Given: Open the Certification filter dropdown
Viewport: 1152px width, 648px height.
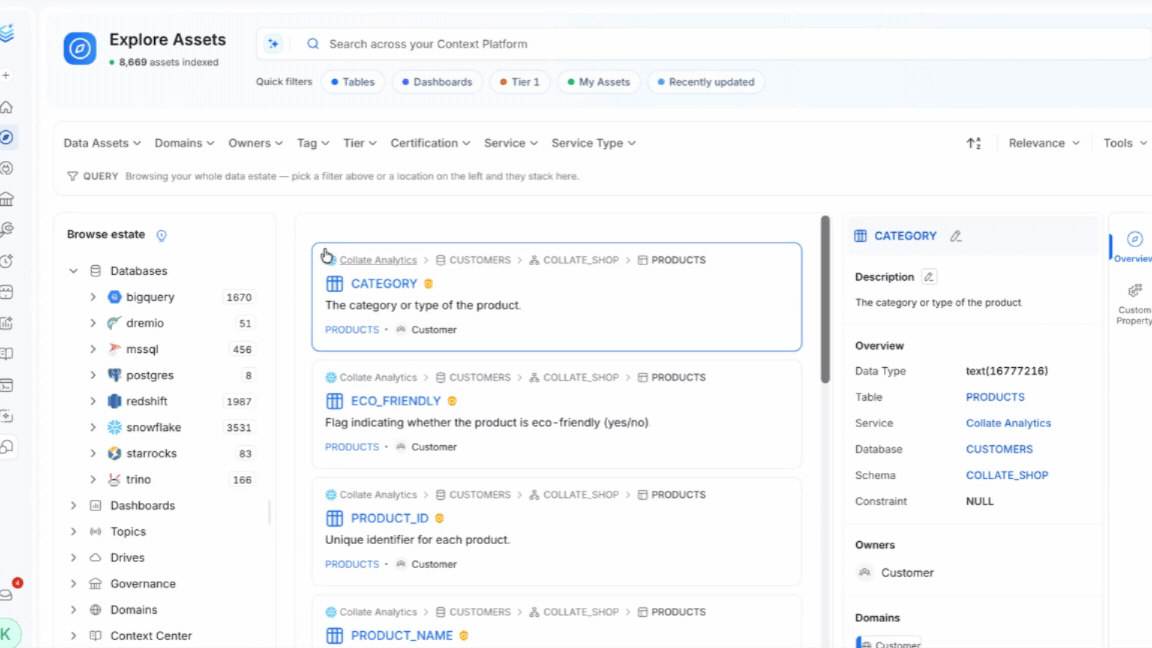Looking at the screenshot, I should coord(431,143).
